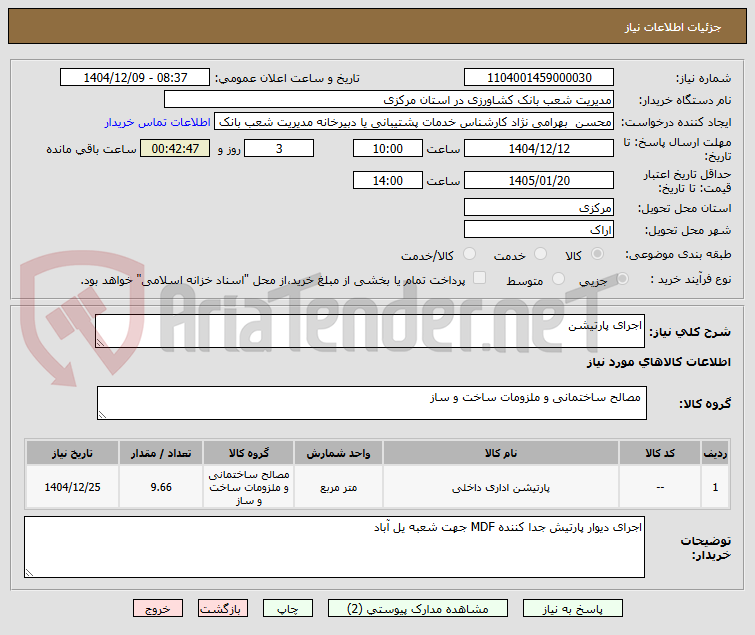
Task: Select the کالا/خدمت radio button
Action: [469, 254]
